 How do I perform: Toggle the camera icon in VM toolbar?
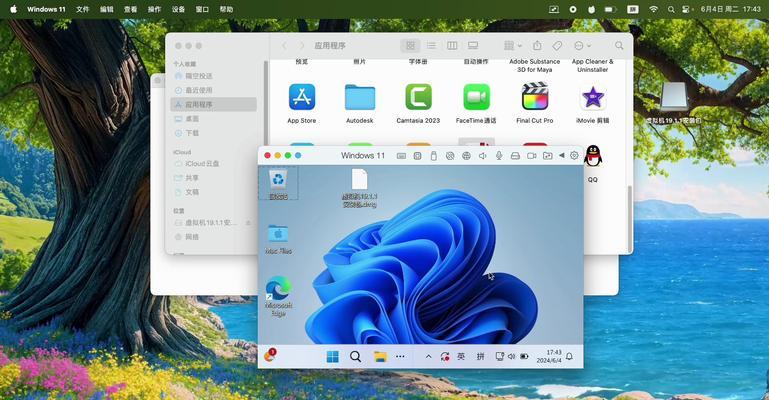click(531, 156)
